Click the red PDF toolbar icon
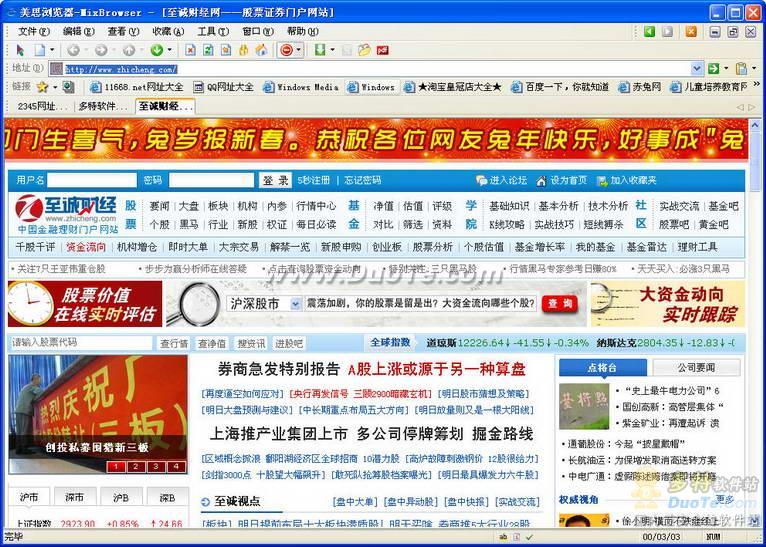Viewport: 766px width, 547px height. coord(382,50)
